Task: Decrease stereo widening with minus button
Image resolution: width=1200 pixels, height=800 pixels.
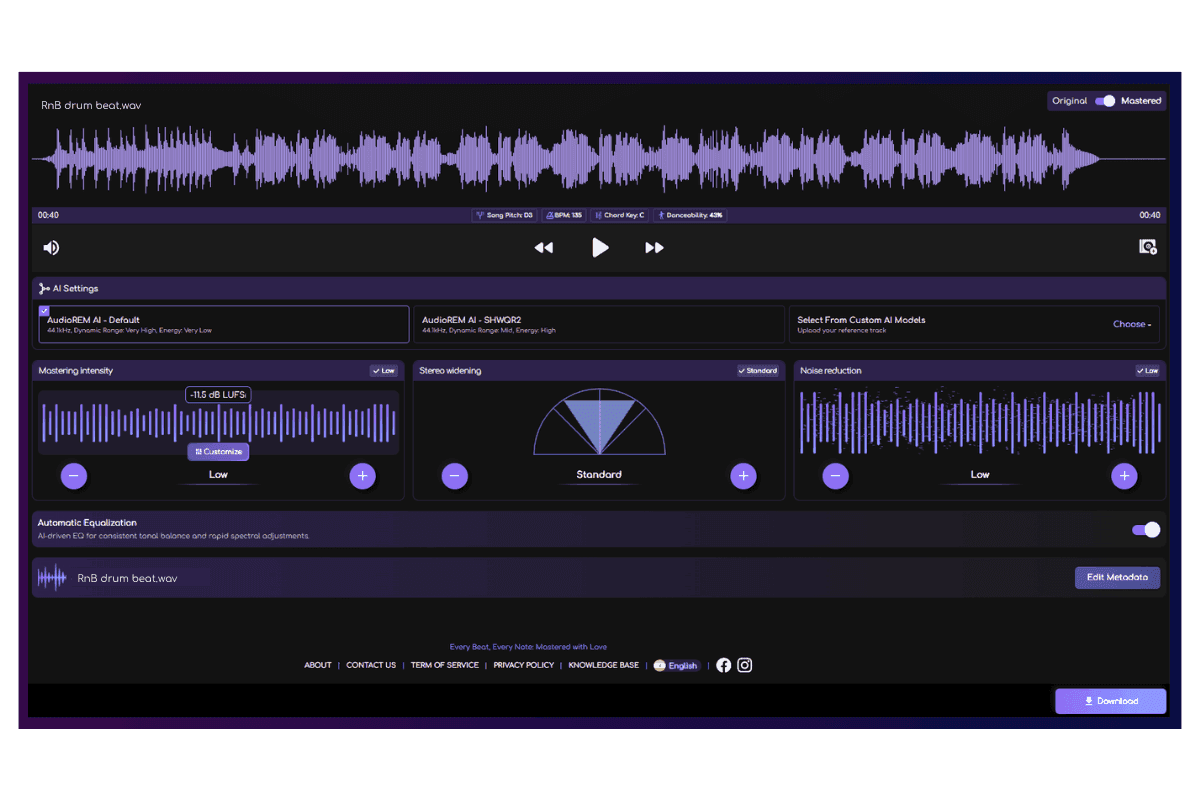Action: 455,476
